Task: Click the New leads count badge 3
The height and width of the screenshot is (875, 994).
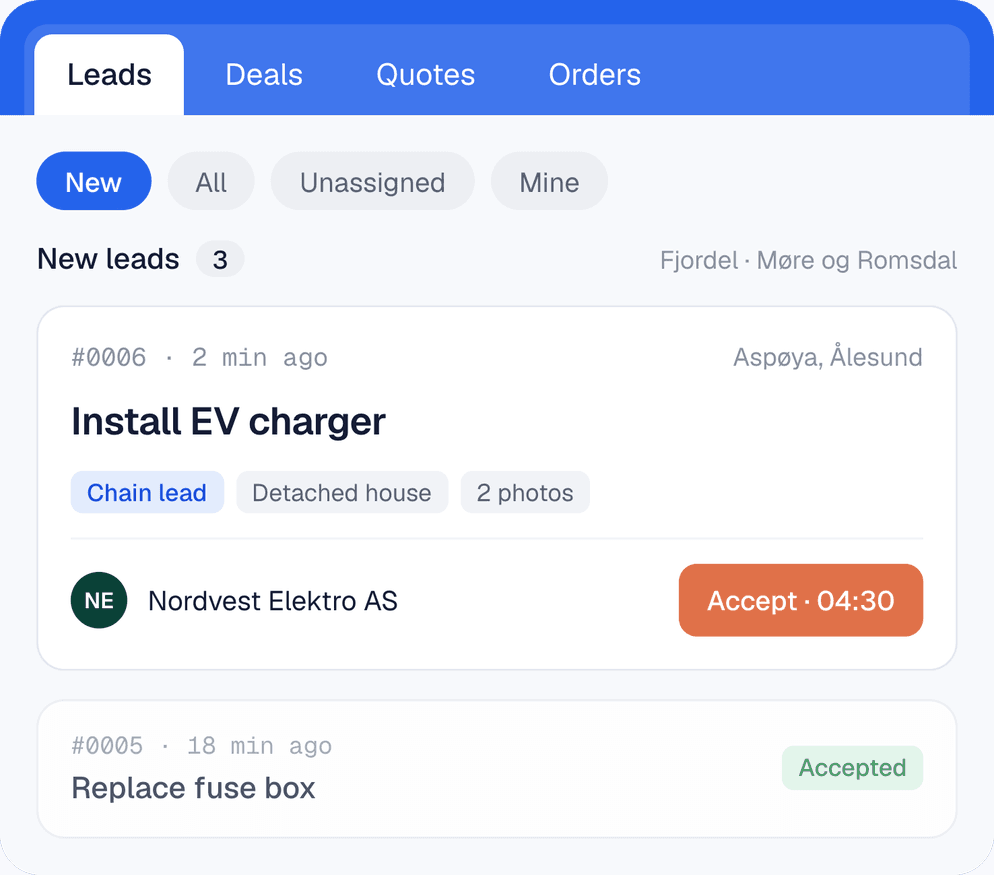Action: (x=220, y=259)
